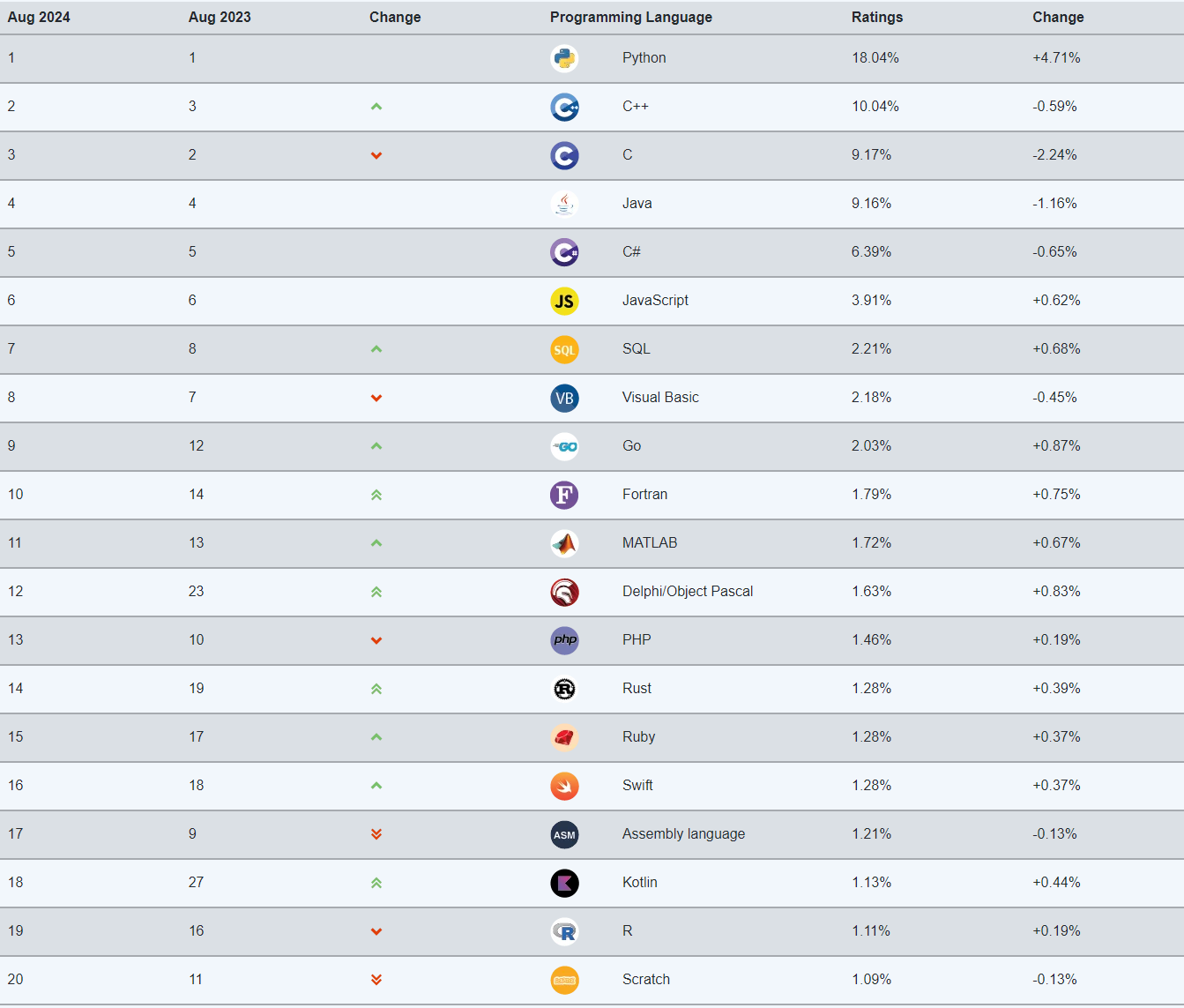Select the Go gopher logo icon

coord(564,446)
